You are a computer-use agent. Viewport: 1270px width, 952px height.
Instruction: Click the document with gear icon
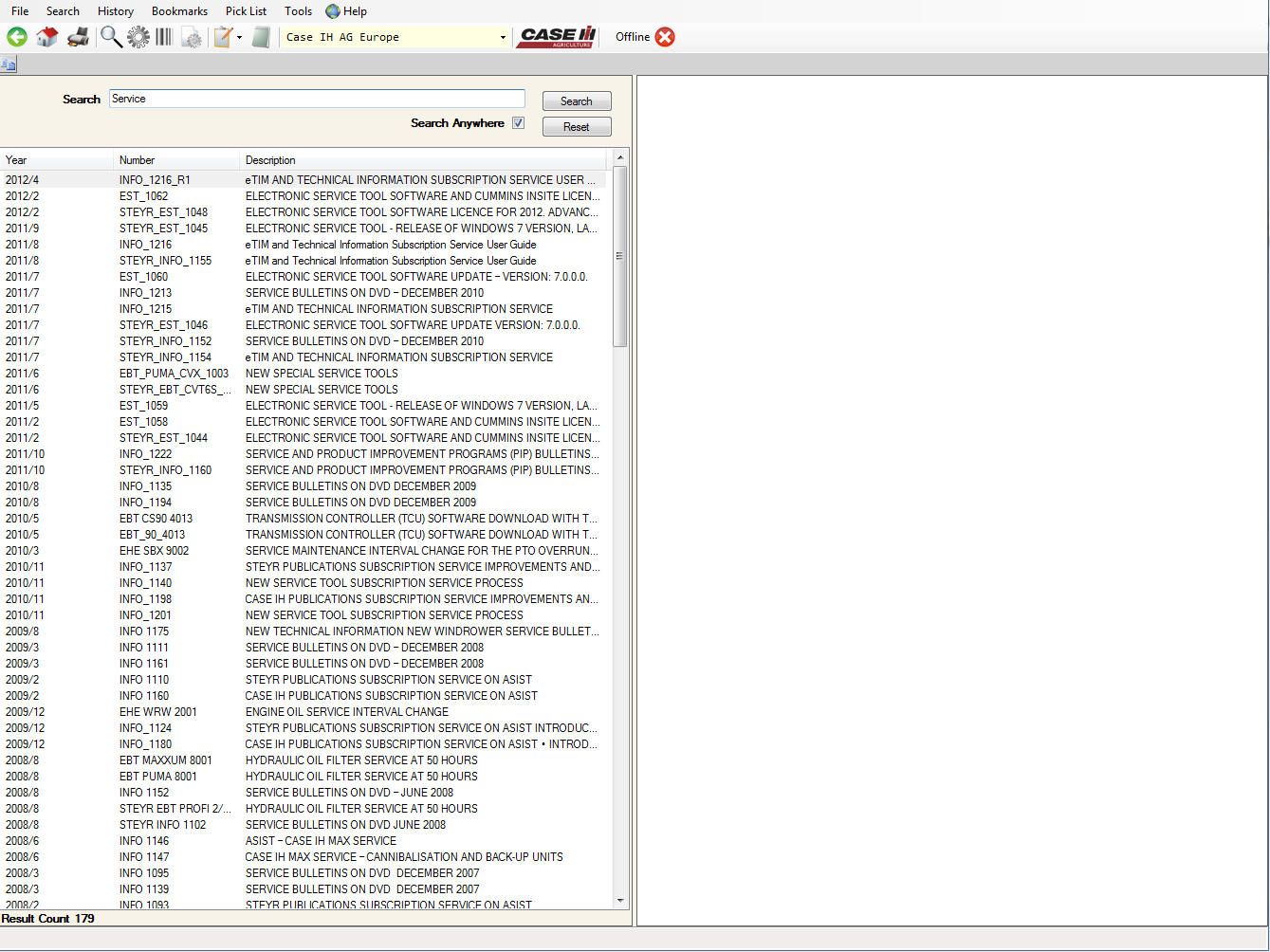pos(192,37)
